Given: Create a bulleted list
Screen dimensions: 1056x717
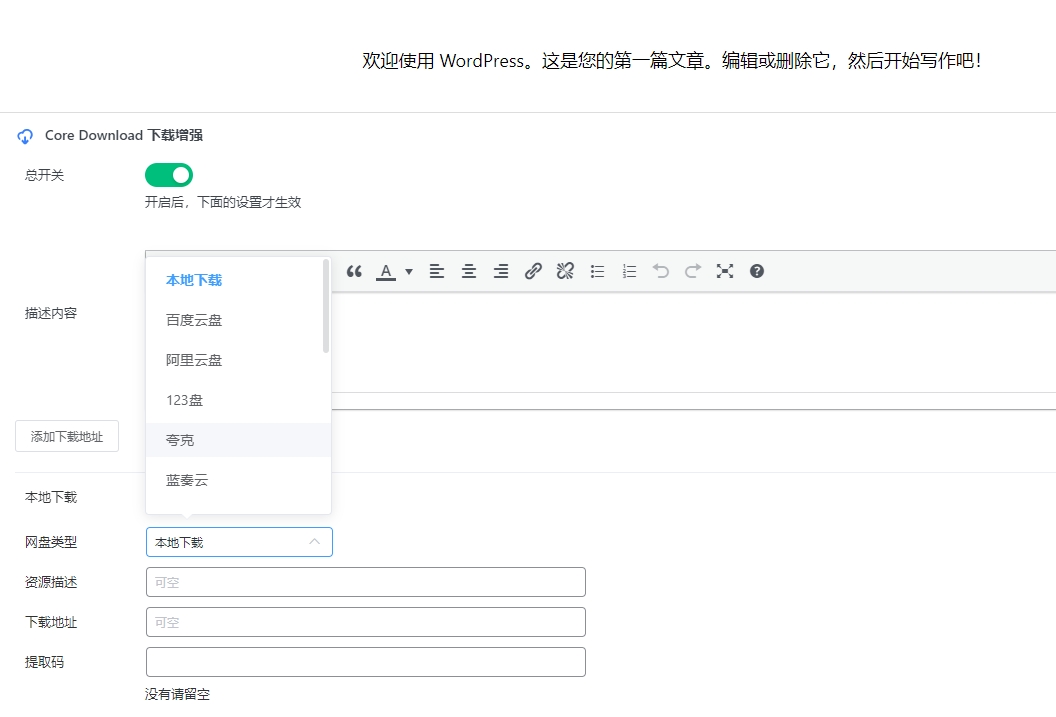Looking at the screenshot, I should click(x=596, y=270).
